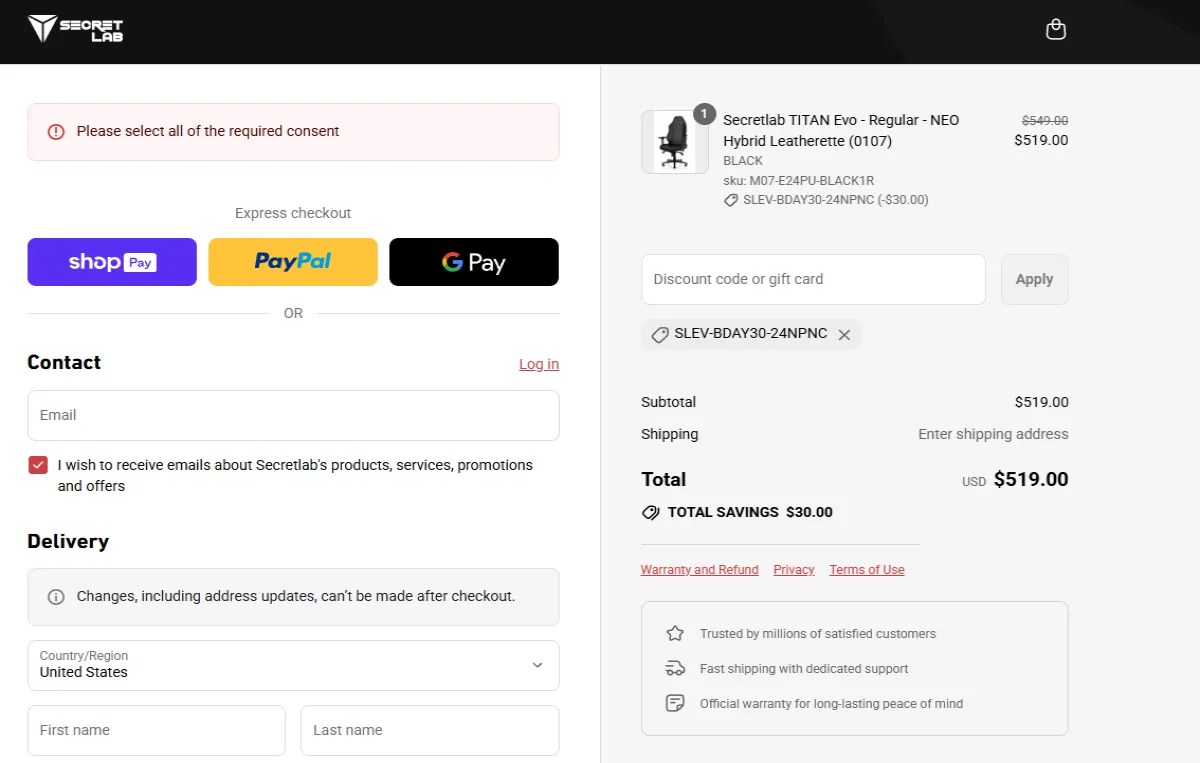The height and width of the screenshot is (763, 1200).
Task: Click the official warranty badge icon
Action: tap(674, 702)
